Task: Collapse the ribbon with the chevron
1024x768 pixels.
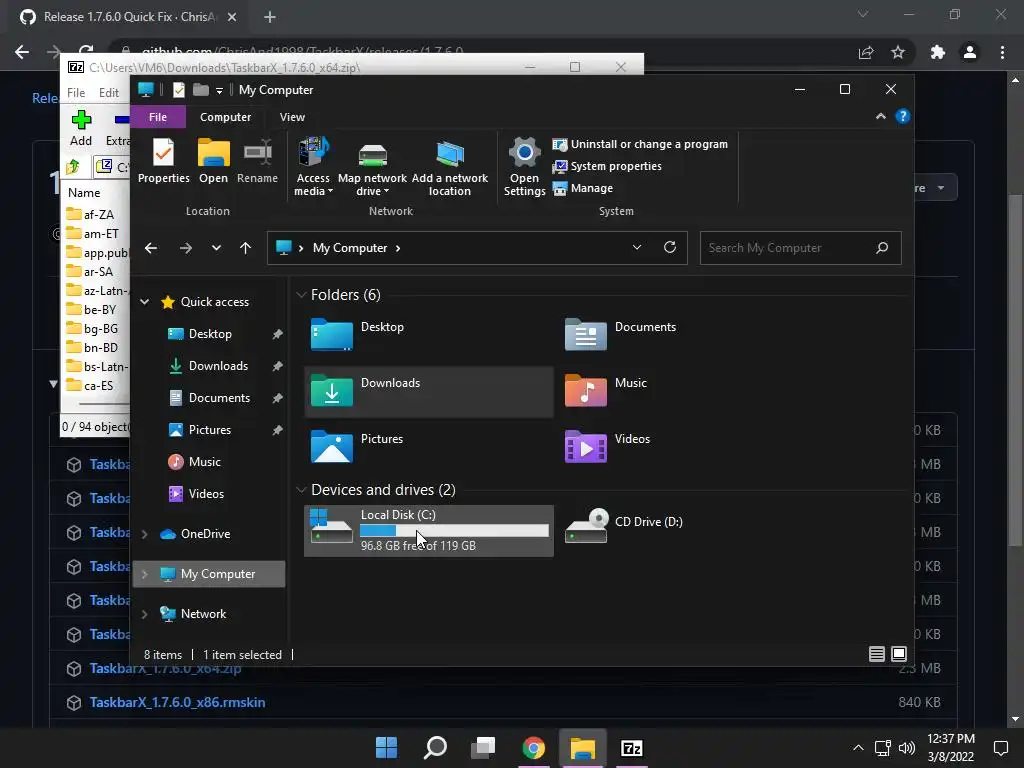Action: pos(880,116)
